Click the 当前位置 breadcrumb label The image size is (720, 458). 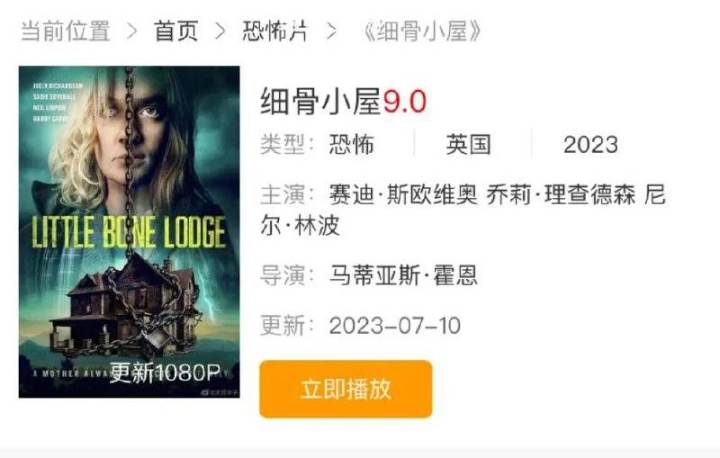tap(66, 31)
